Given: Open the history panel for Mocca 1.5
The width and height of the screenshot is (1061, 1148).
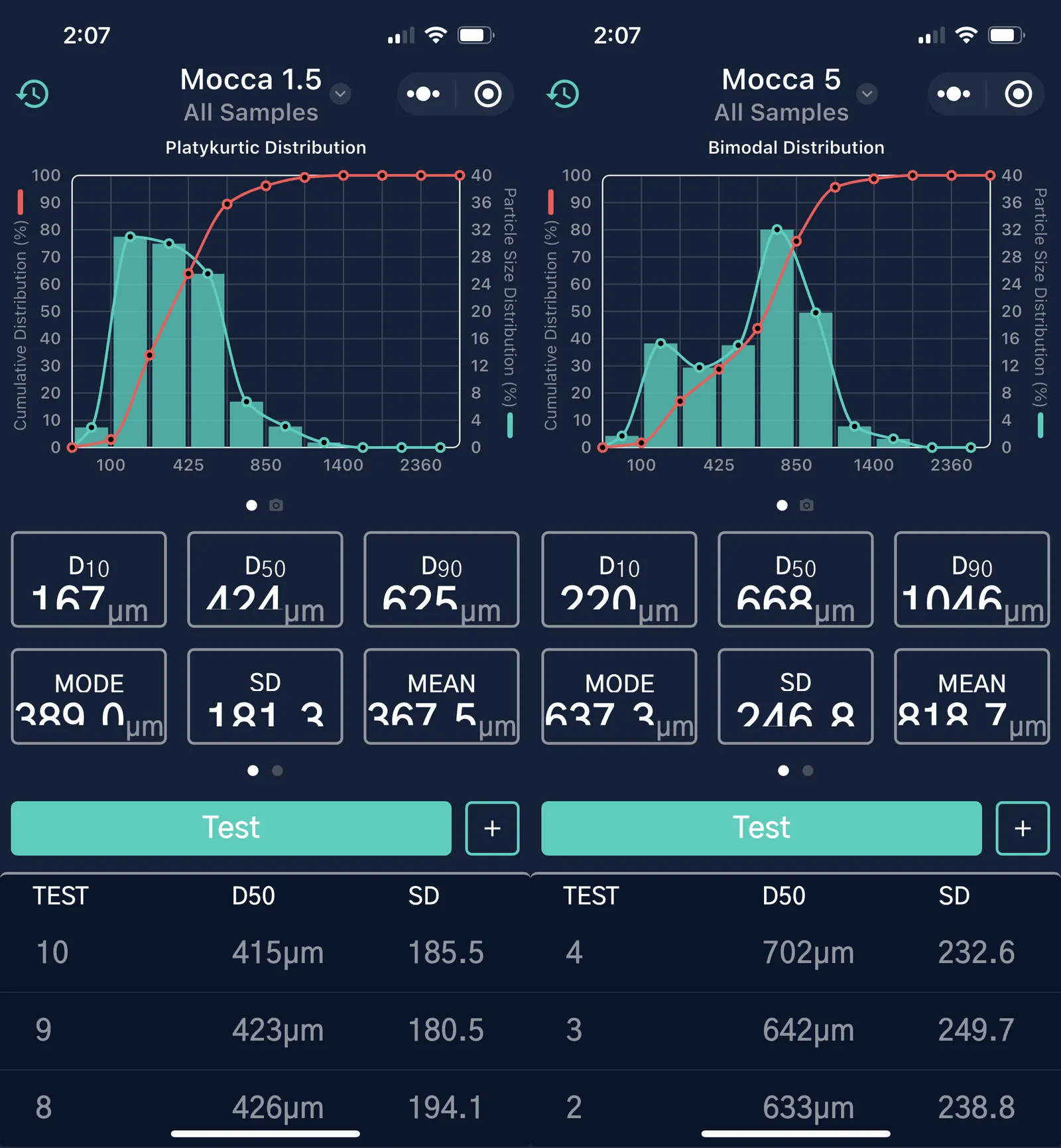Looking at the screenshot, I should click(33, 94).
